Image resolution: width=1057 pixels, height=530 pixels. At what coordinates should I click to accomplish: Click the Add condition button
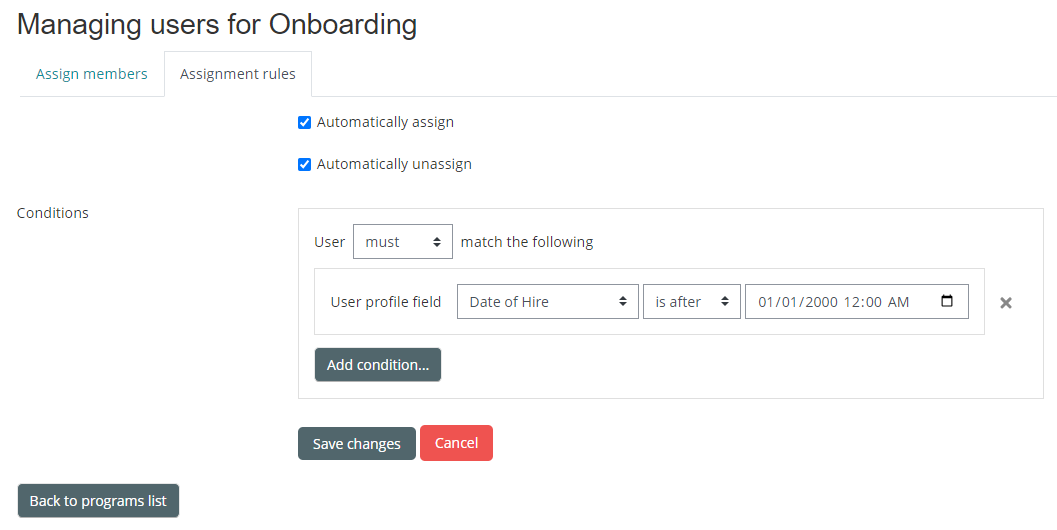(378, 365)
